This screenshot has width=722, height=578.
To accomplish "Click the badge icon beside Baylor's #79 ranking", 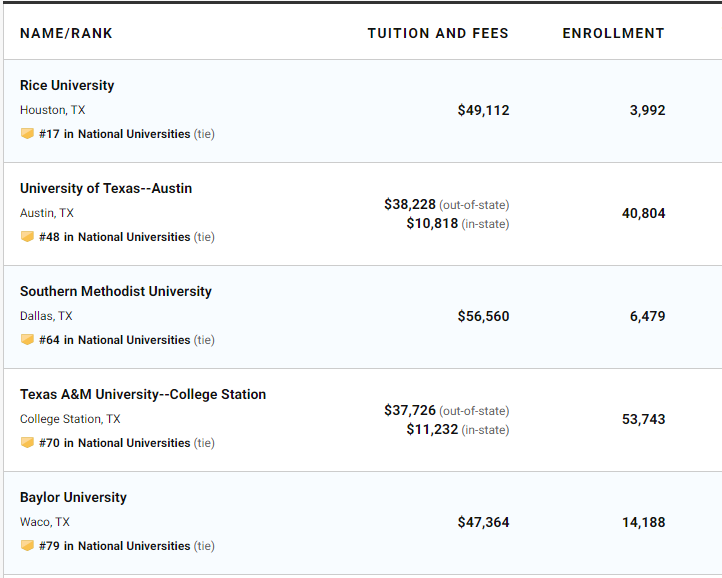I will tap(27, 545).
